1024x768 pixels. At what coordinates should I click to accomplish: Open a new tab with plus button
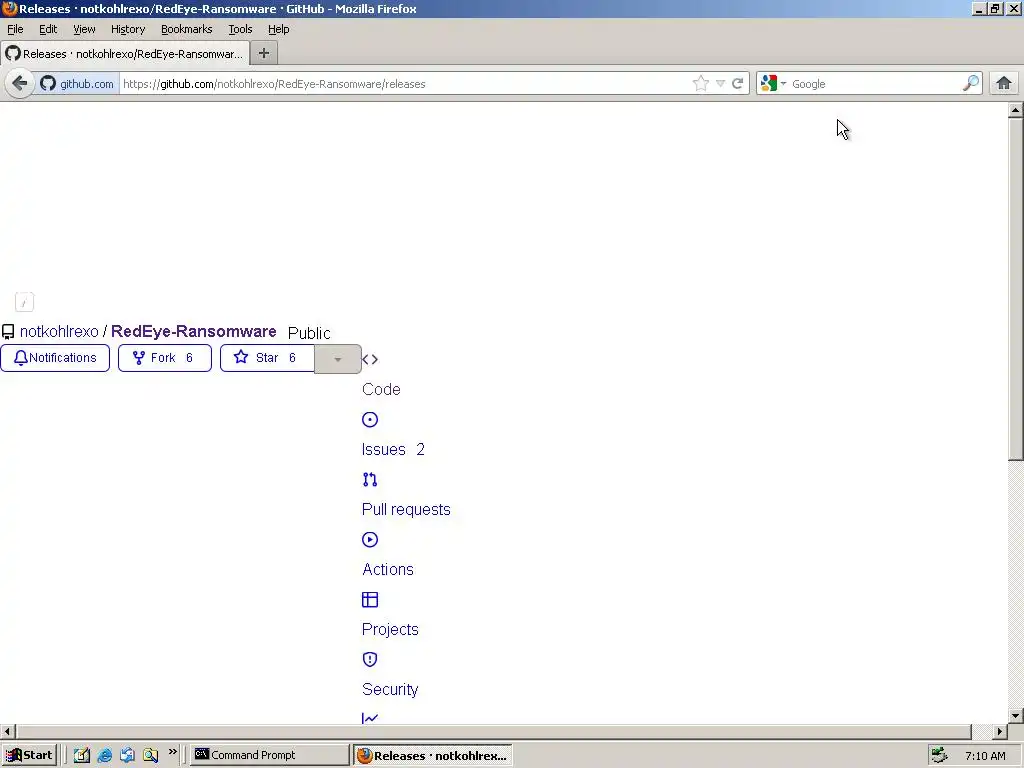(x=264, y=54)
